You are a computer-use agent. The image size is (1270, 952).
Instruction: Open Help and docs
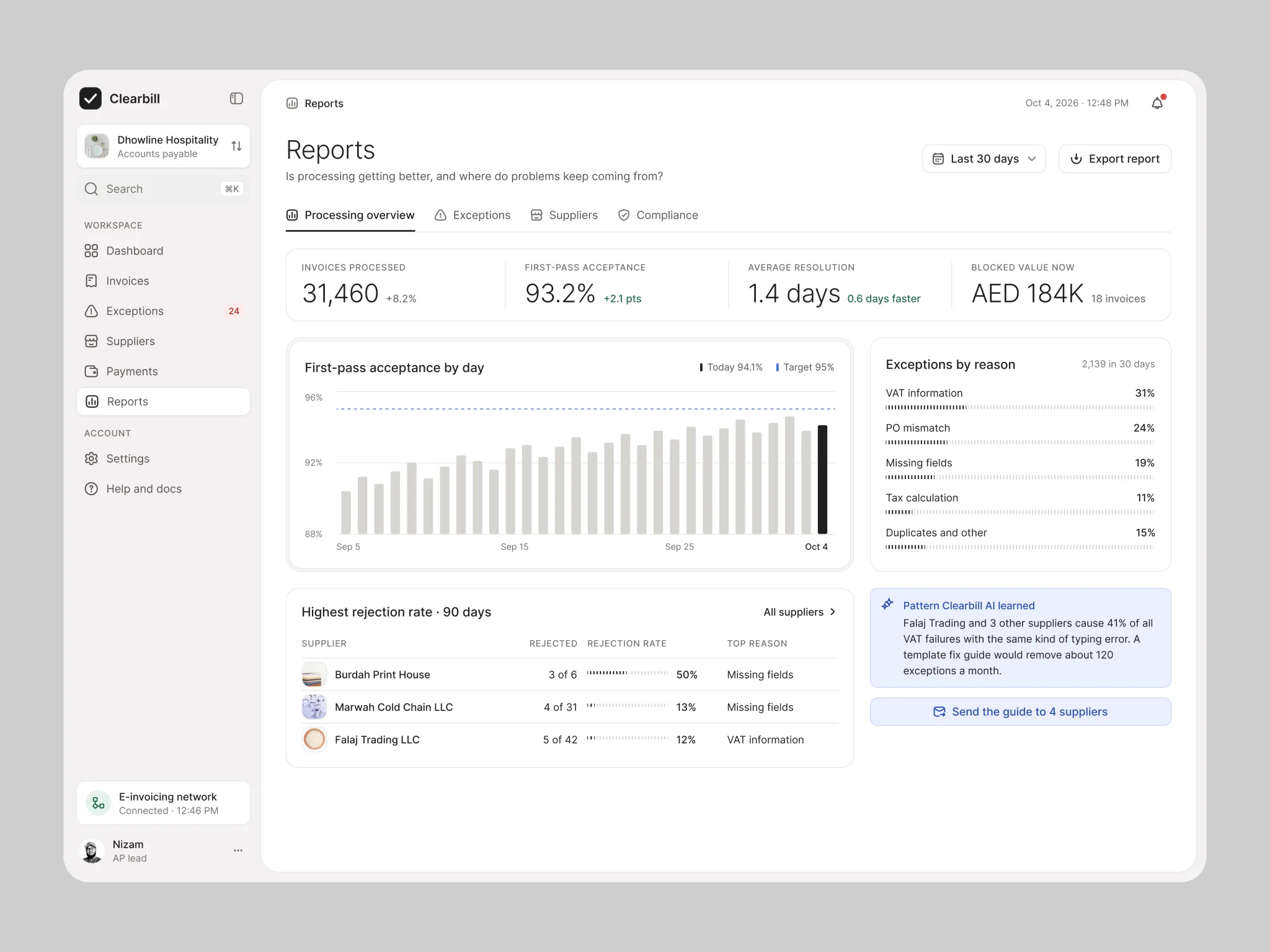point(164,489)
